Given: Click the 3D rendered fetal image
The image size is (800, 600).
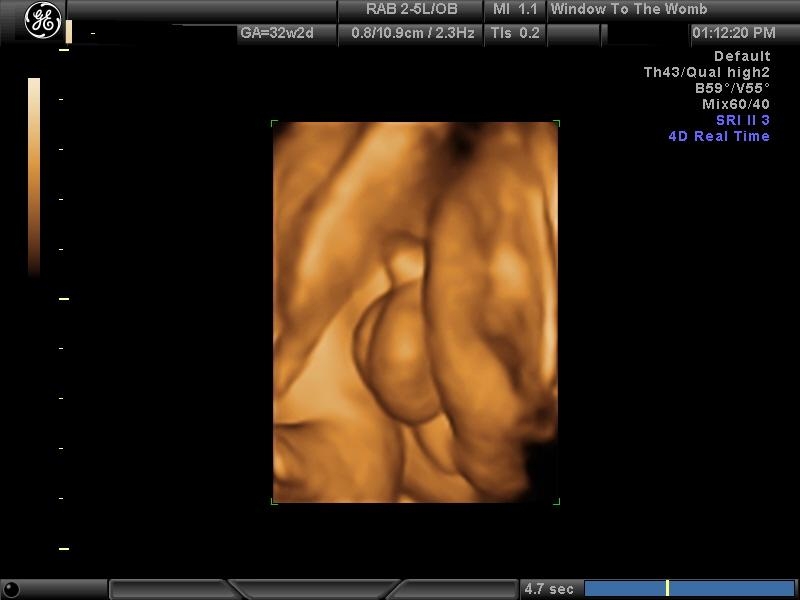Looking at the screenshot, I should tap(415, 312).
